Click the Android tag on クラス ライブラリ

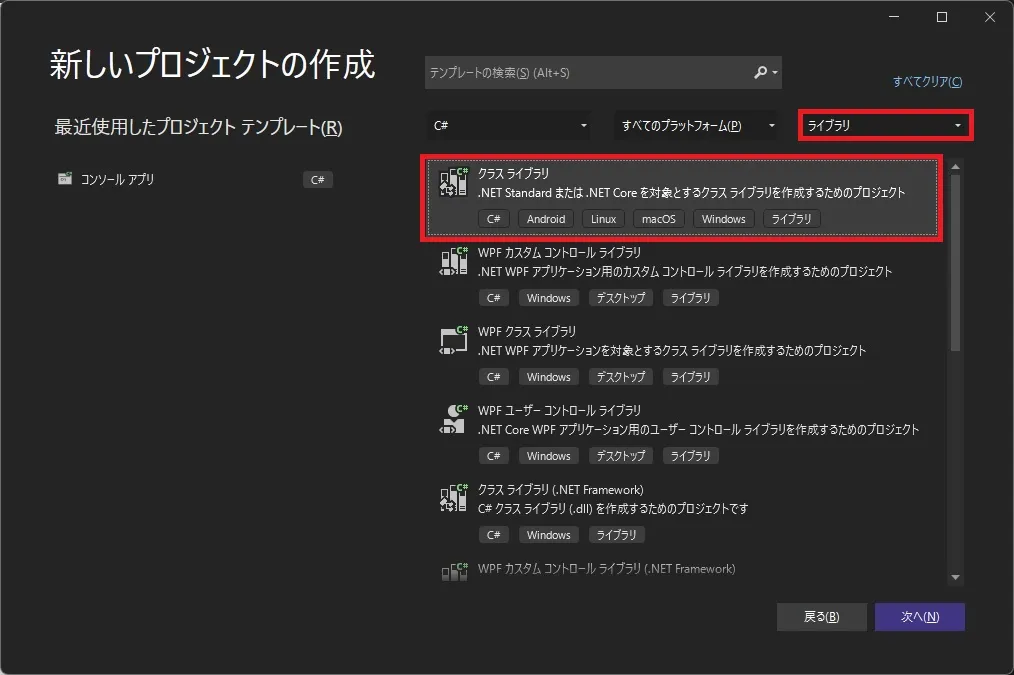545,218
